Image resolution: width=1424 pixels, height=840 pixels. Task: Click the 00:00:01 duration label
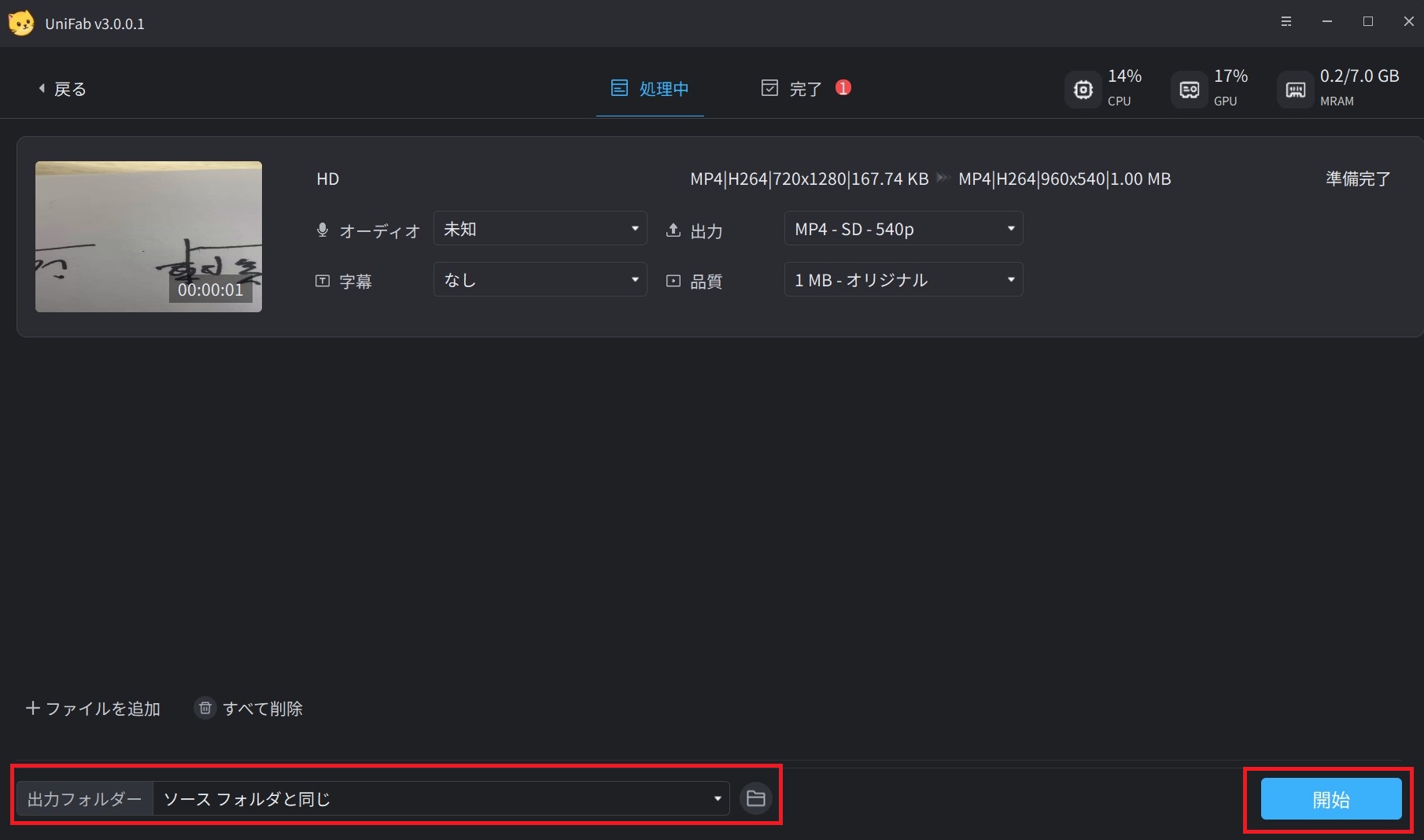point(211,289)
